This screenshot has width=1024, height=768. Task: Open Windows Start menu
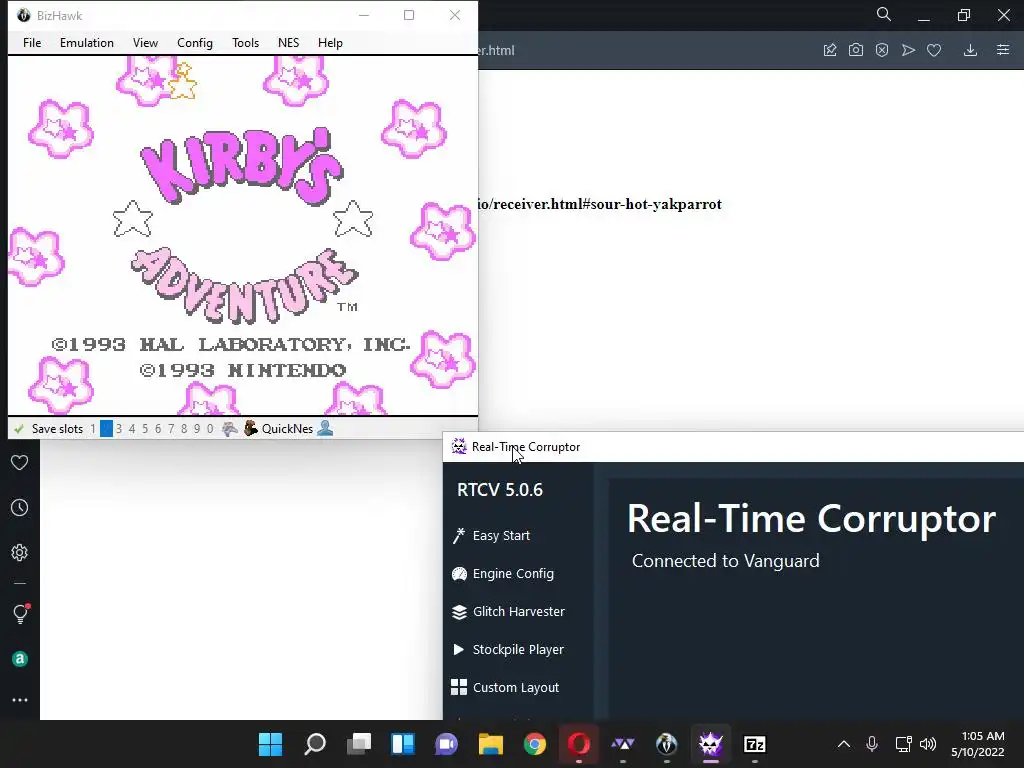pos(270,744)
